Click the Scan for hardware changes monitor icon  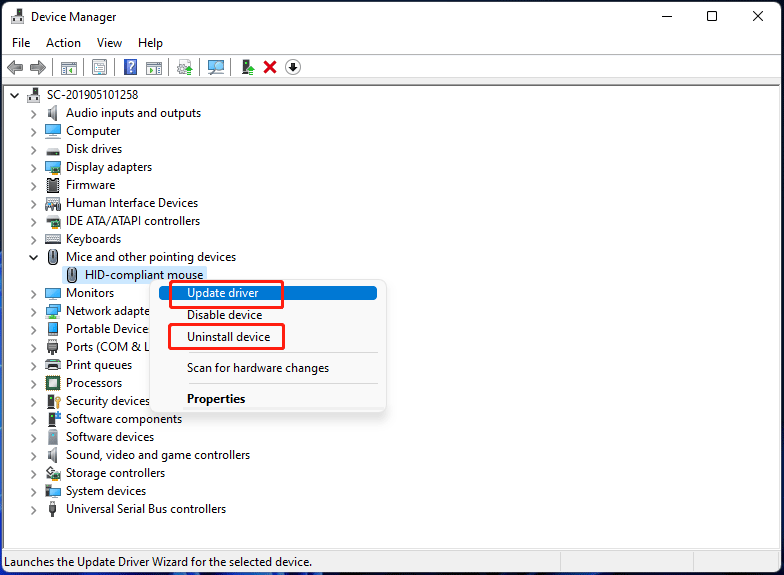pyautogui.click(x=216, y=67)
